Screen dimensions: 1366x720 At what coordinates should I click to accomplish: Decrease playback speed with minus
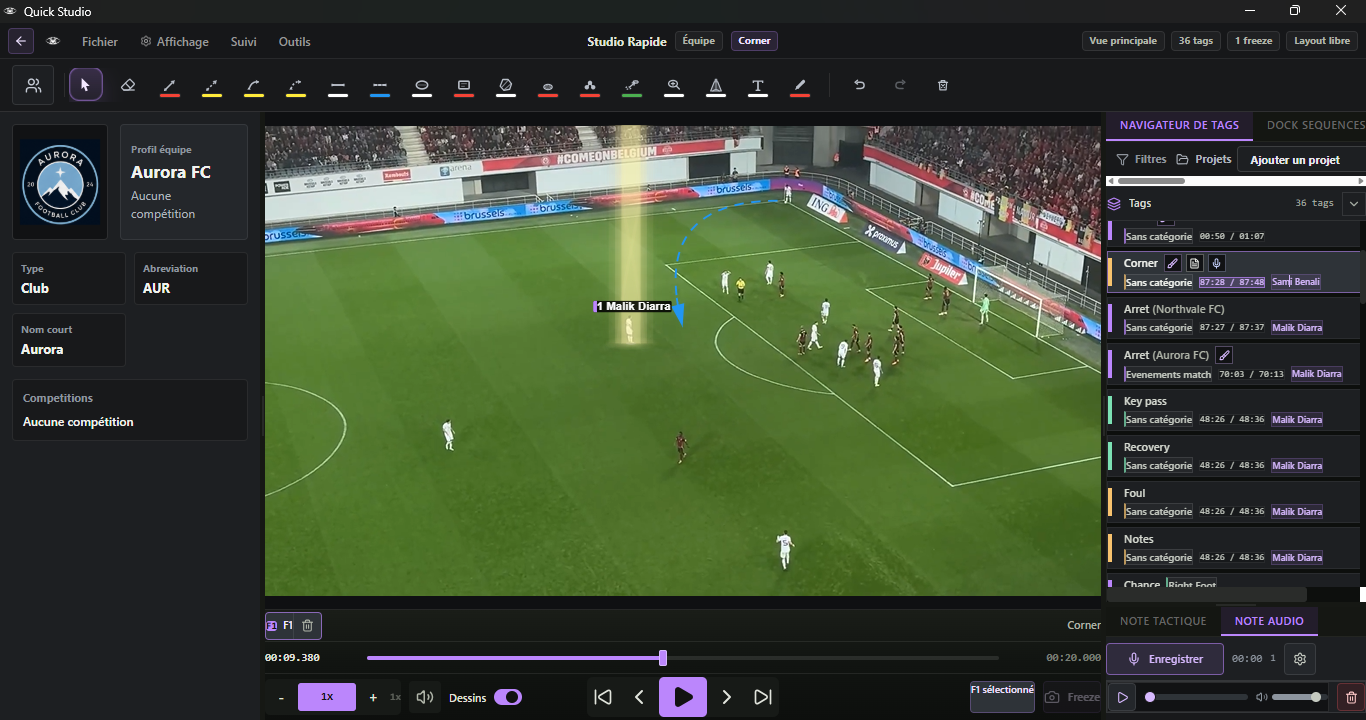(281, 697)
